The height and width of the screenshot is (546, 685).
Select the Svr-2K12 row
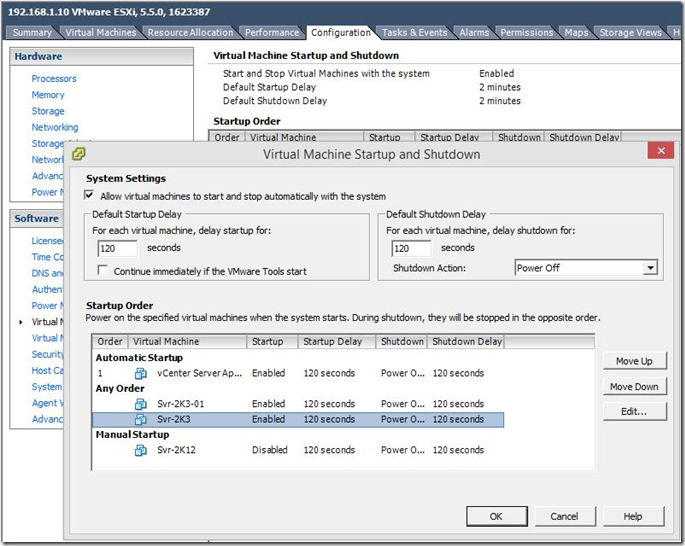coord(298,450)
